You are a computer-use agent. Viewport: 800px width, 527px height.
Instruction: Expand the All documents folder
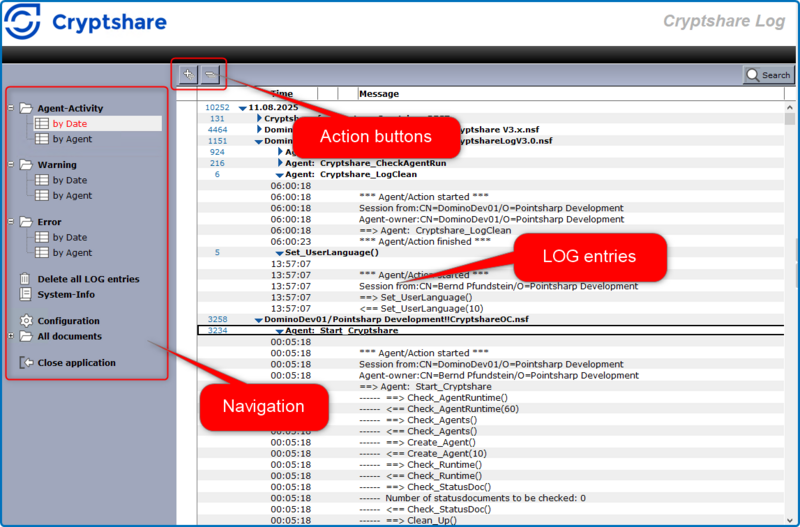tap(11, 337)
